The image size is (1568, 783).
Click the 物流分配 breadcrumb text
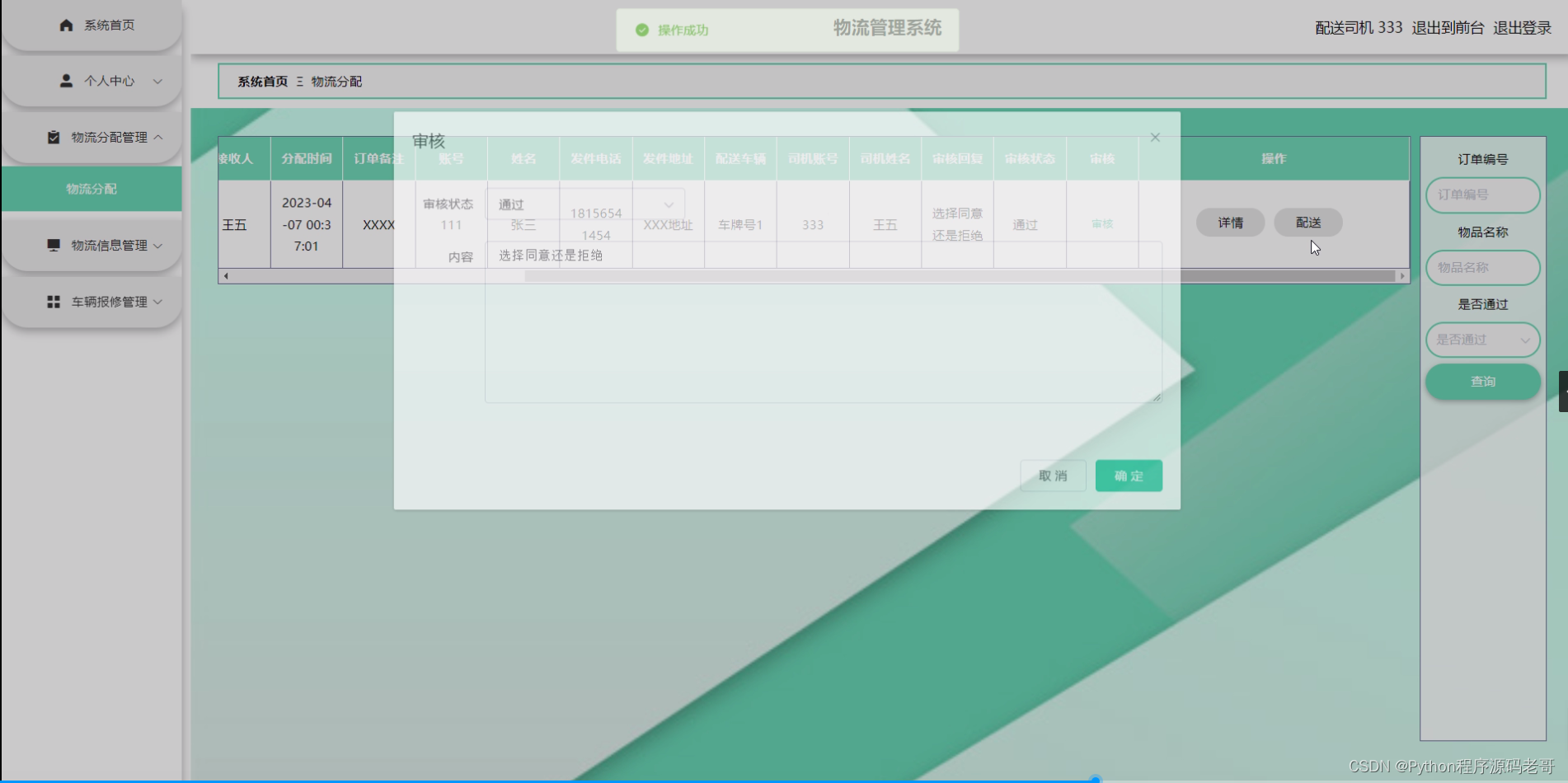click(x=336, y=82)
